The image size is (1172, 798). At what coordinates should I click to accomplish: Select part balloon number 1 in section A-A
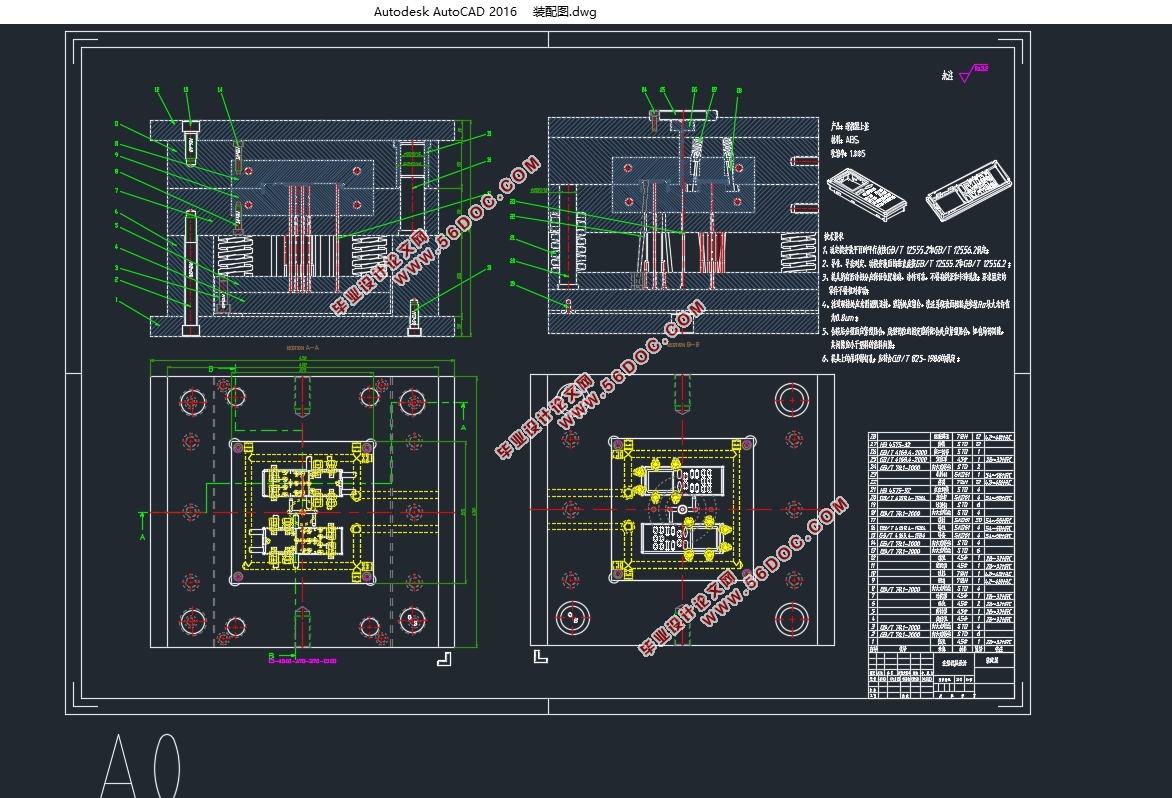pos(116,299)
